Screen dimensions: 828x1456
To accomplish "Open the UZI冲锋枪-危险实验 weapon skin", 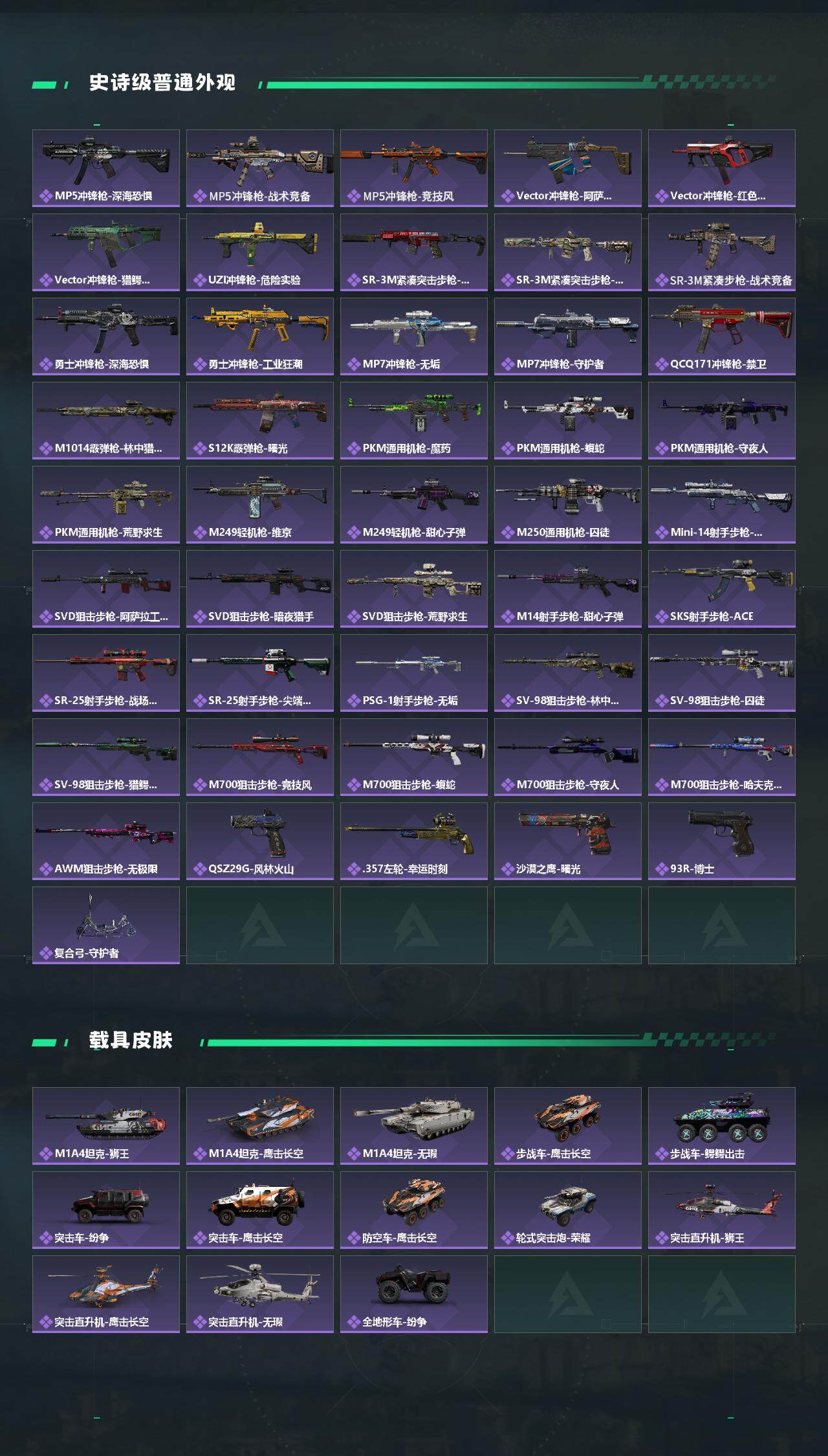I will coord(260,252).
